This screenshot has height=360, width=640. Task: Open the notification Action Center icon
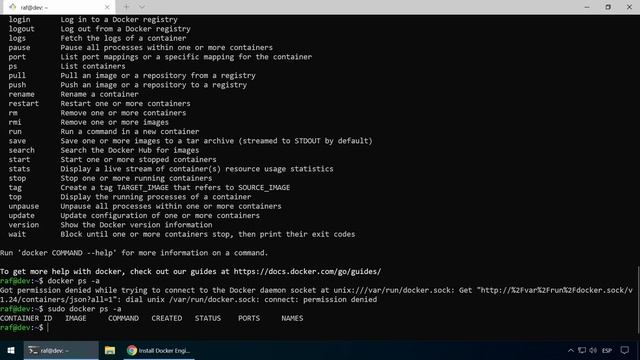tap(624, 350)
